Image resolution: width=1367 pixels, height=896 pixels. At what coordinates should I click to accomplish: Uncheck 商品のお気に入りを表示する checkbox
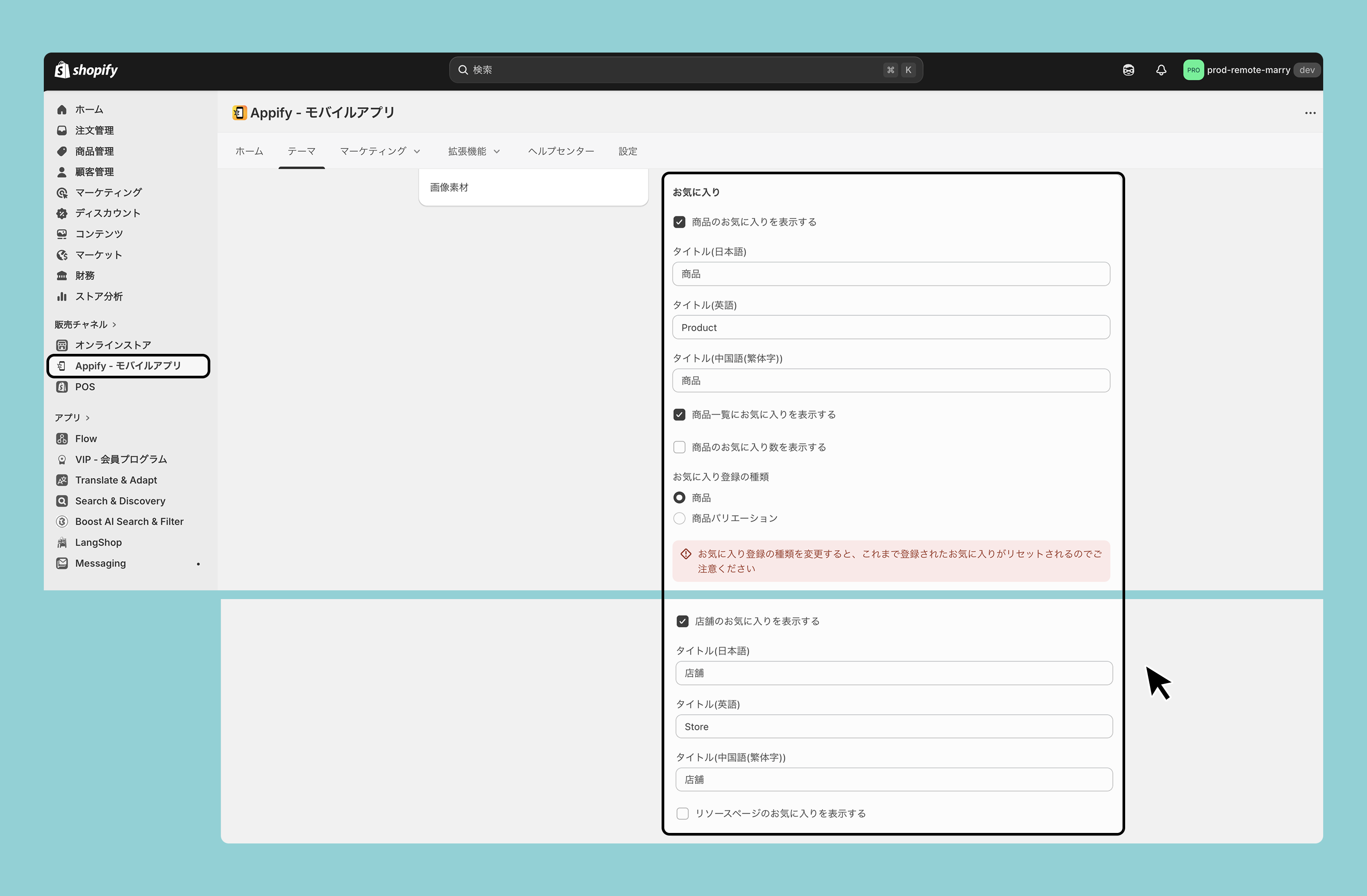[679, 222]
